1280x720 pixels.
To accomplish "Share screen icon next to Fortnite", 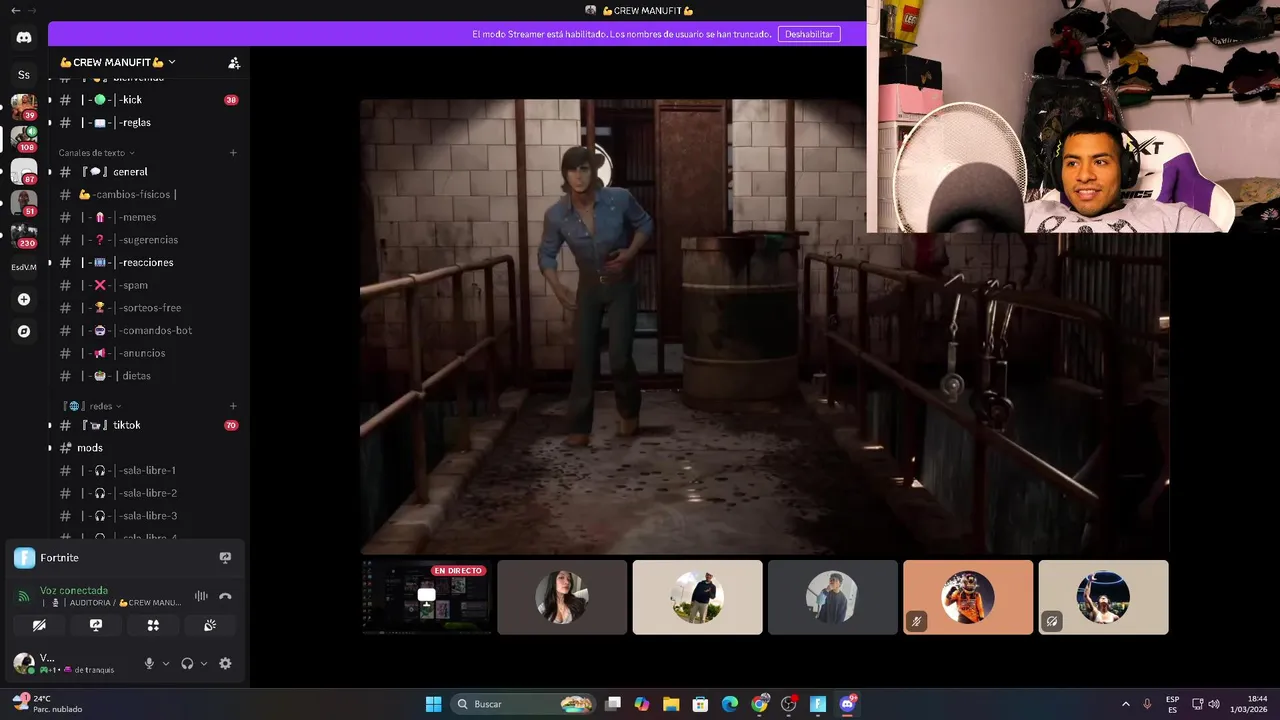I will click(x=225, y=558).
